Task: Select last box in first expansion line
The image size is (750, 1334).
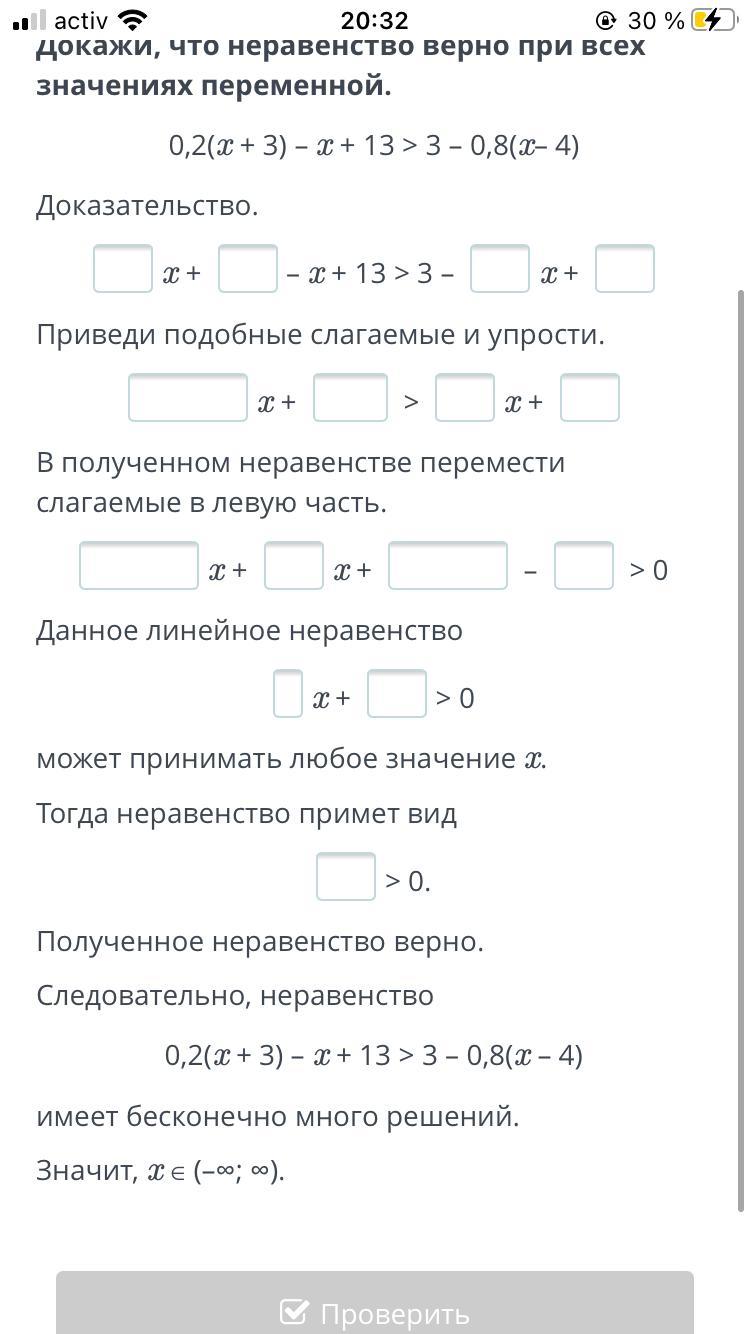Action: [625, 268]
